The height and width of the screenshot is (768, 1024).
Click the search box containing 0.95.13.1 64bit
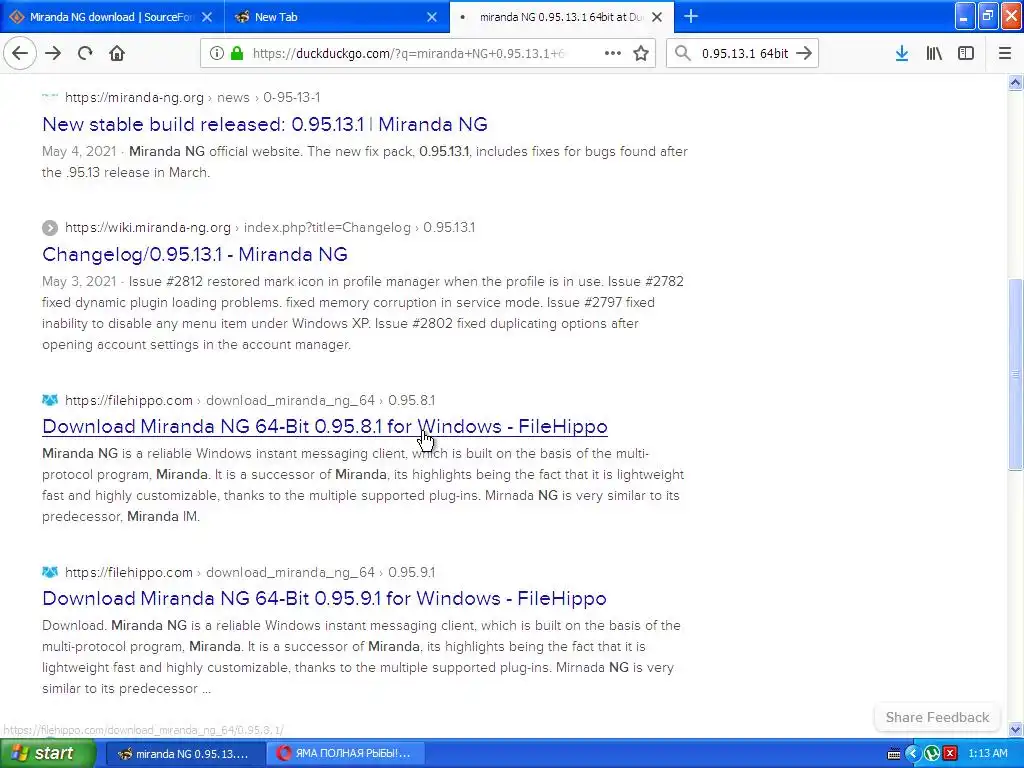coord(744,54)
